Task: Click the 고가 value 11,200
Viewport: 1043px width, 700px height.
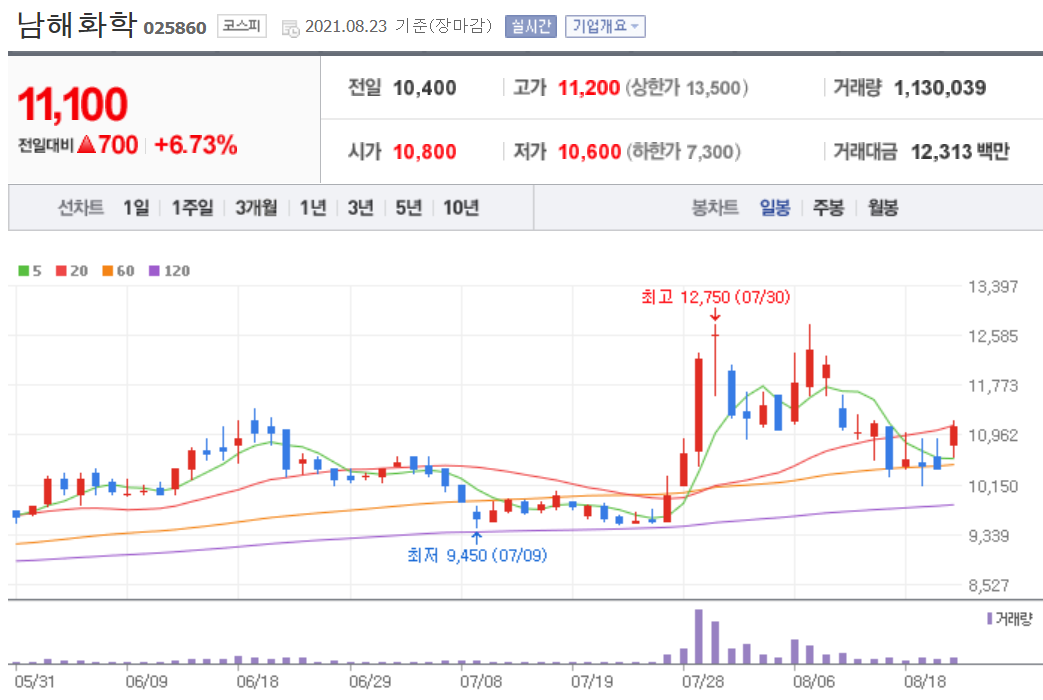Action: 589,88
